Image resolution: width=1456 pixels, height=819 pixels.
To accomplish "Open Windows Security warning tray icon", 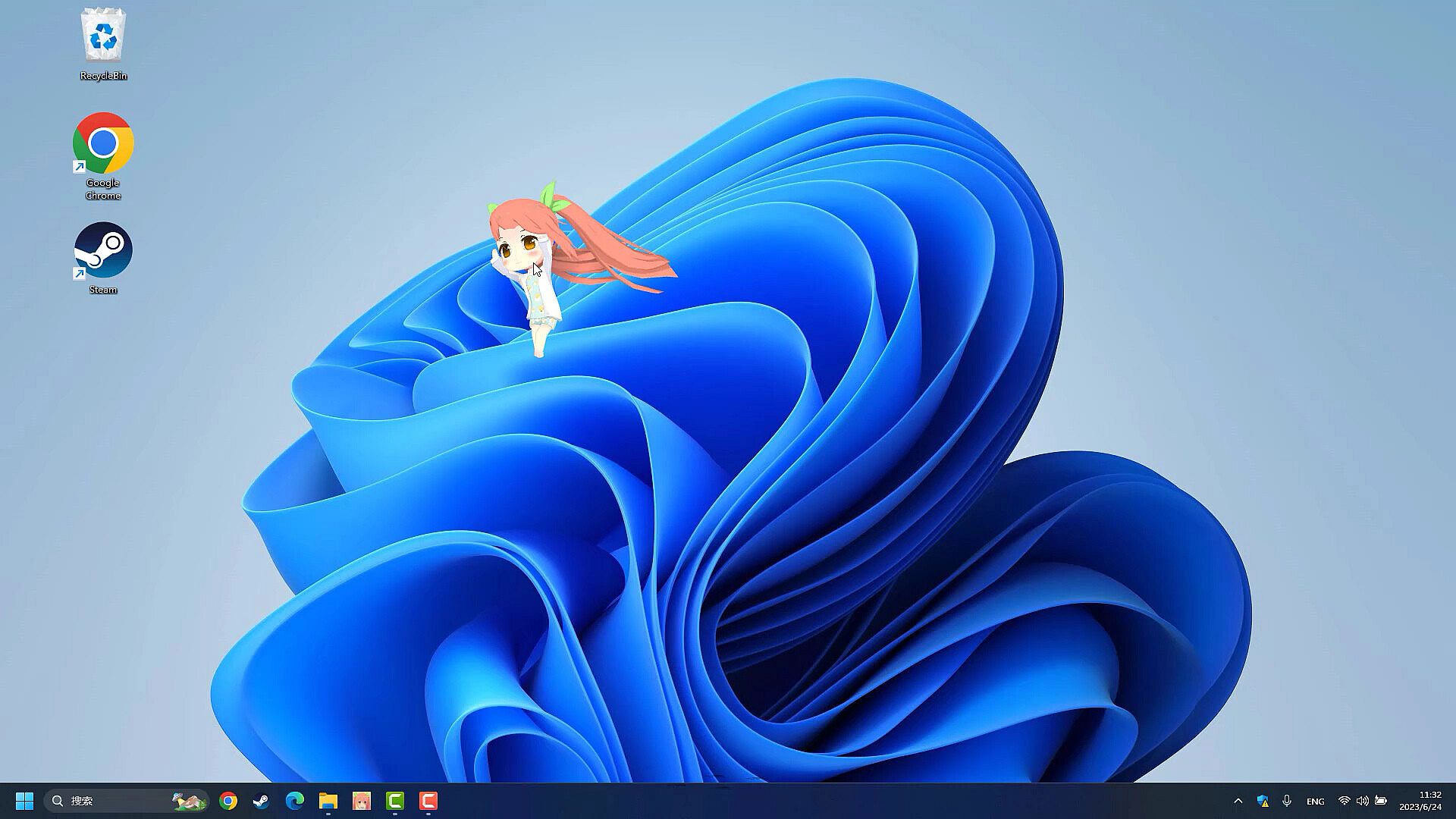I will (1263, 801).
